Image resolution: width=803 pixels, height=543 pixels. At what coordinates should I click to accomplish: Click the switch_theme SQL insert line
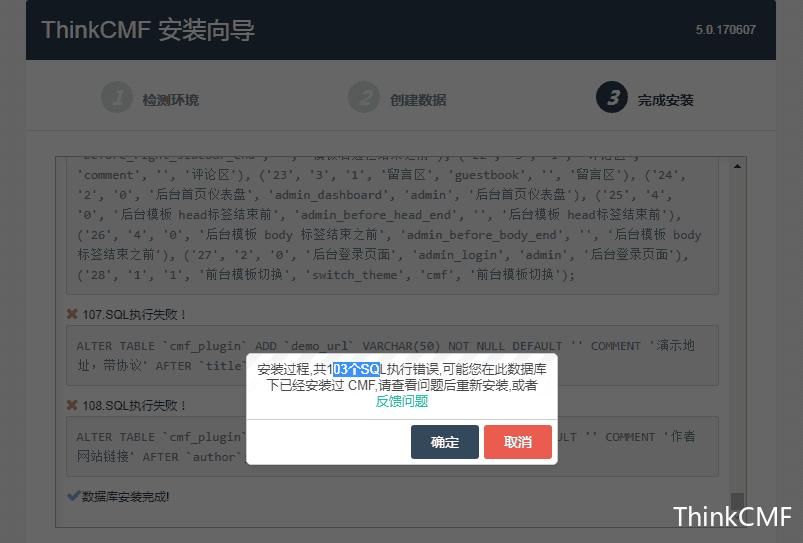pos(326,275)
